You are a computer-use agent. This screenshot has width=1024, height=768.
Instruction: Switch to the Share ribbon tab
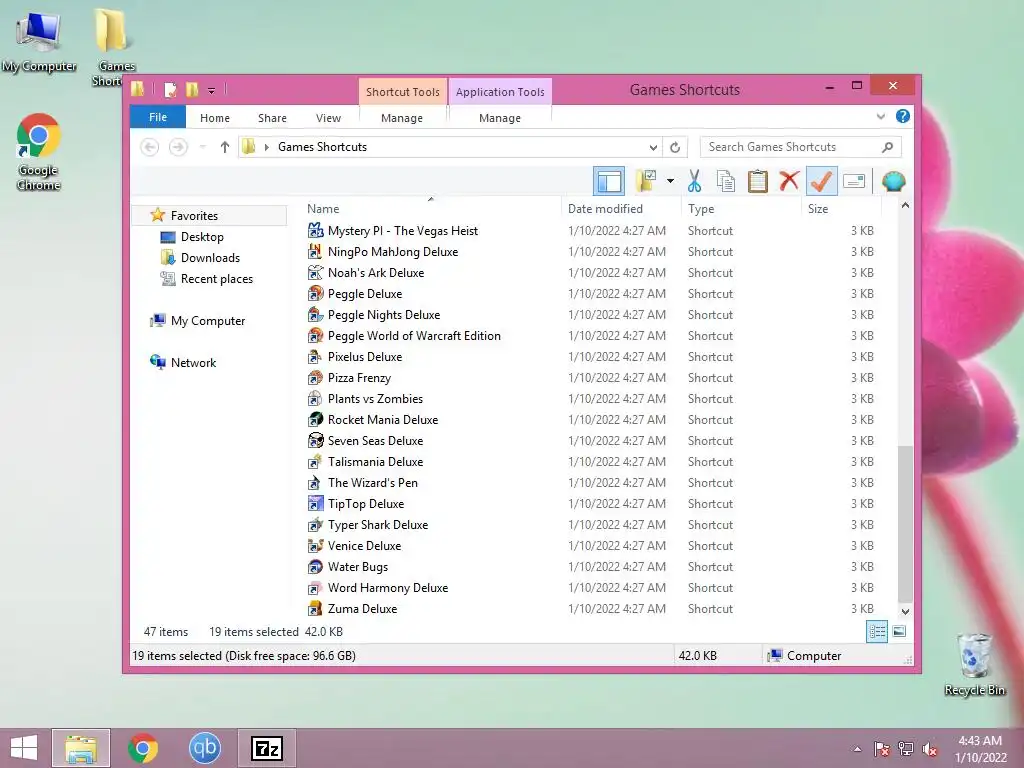(x=272, y=118)
